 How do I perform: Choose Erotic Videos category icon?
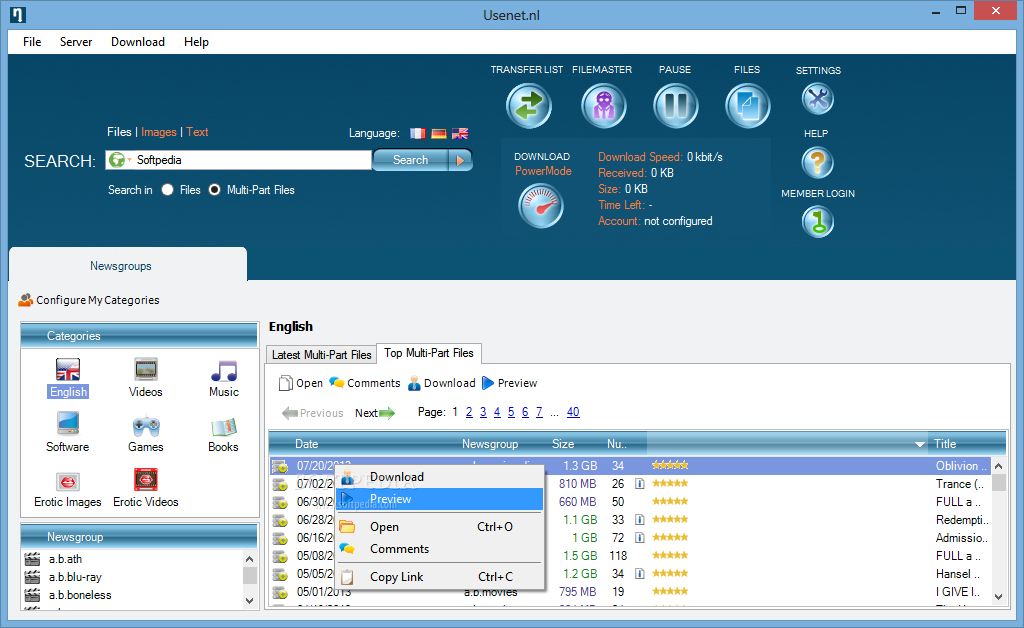146,479
